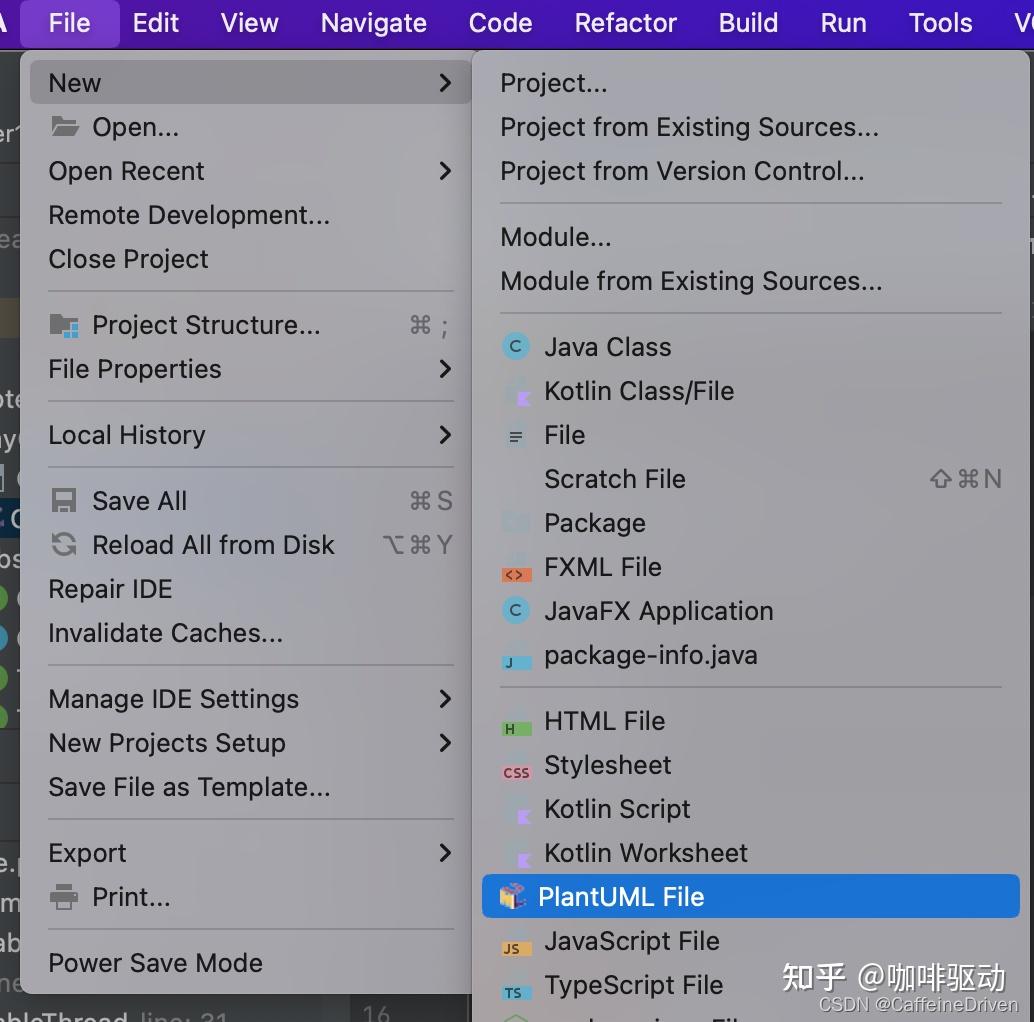This screenshot has width=1034, height=1022.
Task: Expand the Open Recent submenu arrow
Action: [445, 171]
